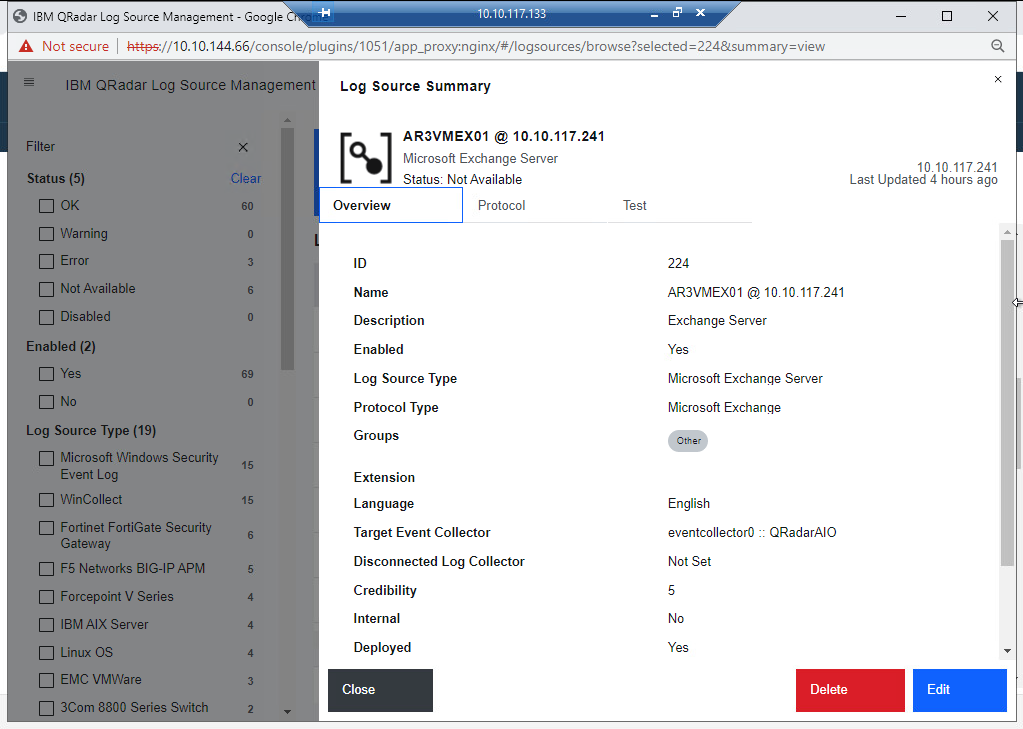
Task: Check the Error status filter
Action: pos(46,262)
